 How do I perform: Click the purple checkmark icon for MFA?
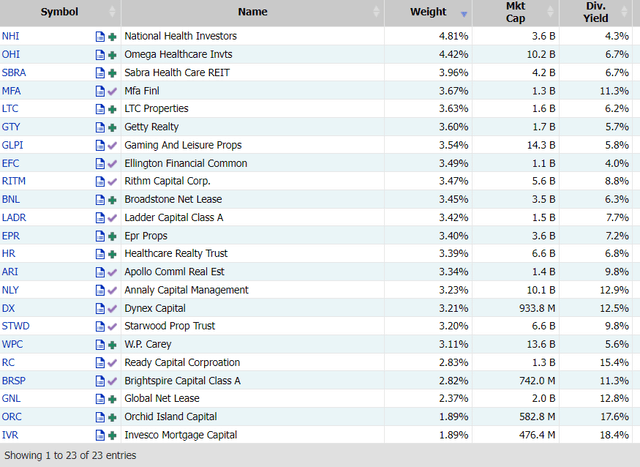(x=112, y=91)
